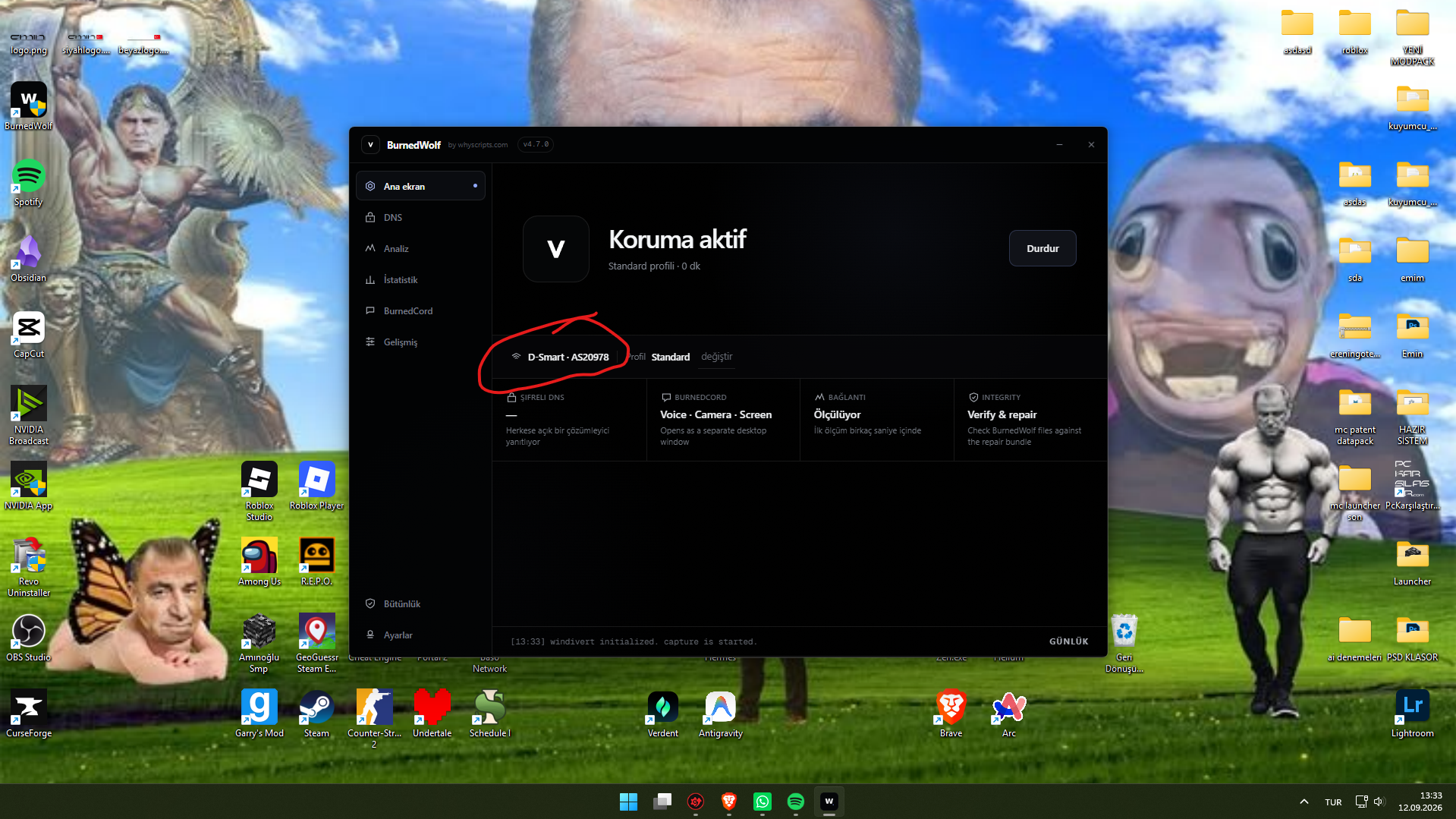
Task: Select the Arc desktop shortcut
Action: coord(1009,713)
